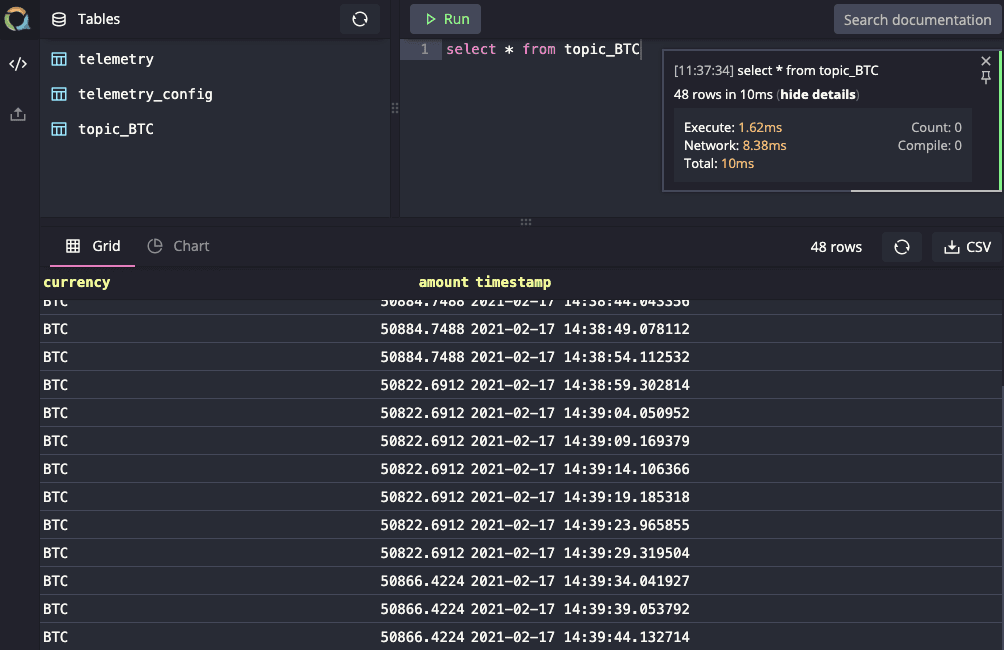1004x650 pixels.
Task: Expand the topic_BTC table columns
Action: click(x=116, y=129)
